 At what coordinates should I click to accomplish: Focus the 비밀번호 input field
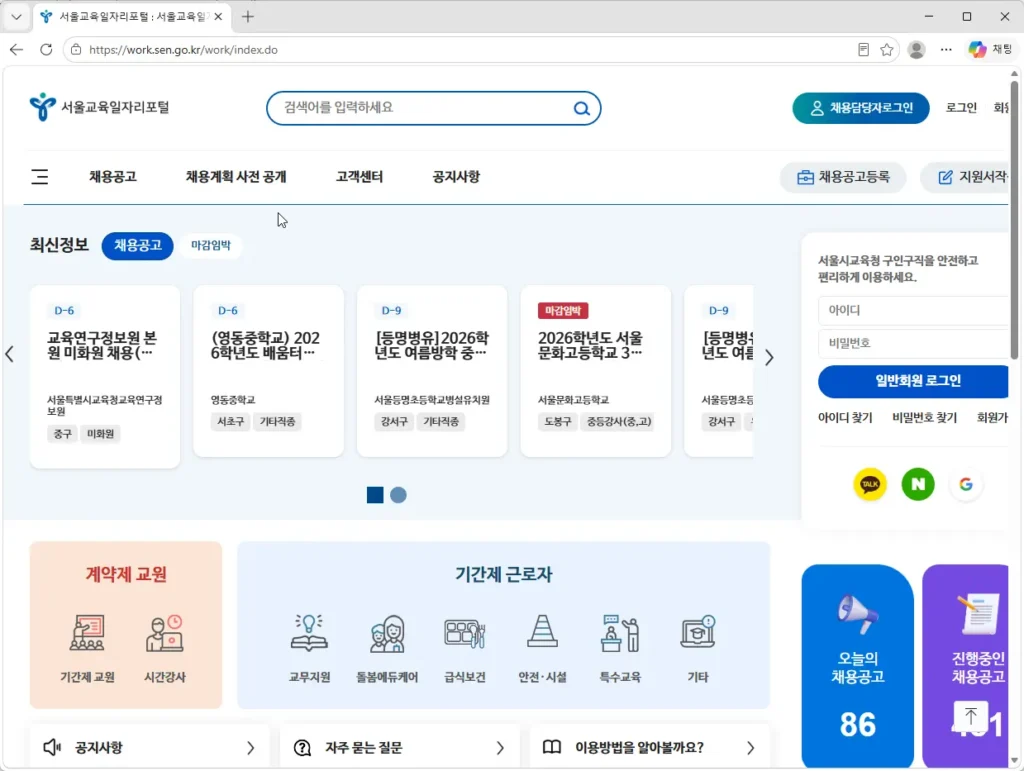pyautogui.click(x=914, y=343)
